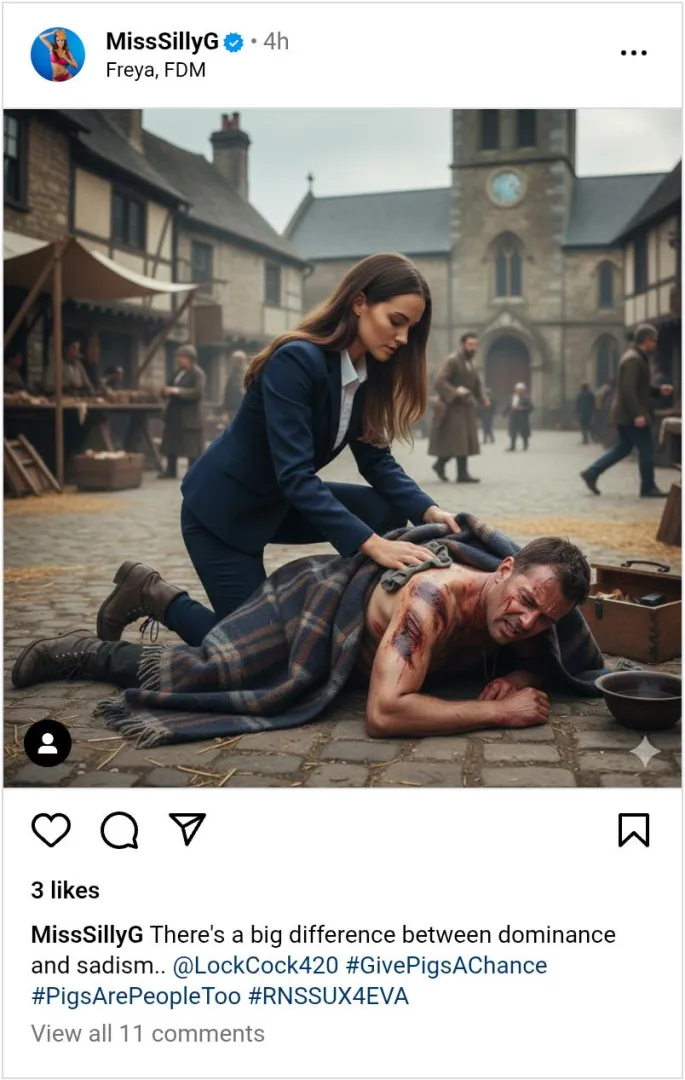Viewport: 685px width, 1080px height.
Task: Open comments with the speech bubble icon
Action: (120, 827)
